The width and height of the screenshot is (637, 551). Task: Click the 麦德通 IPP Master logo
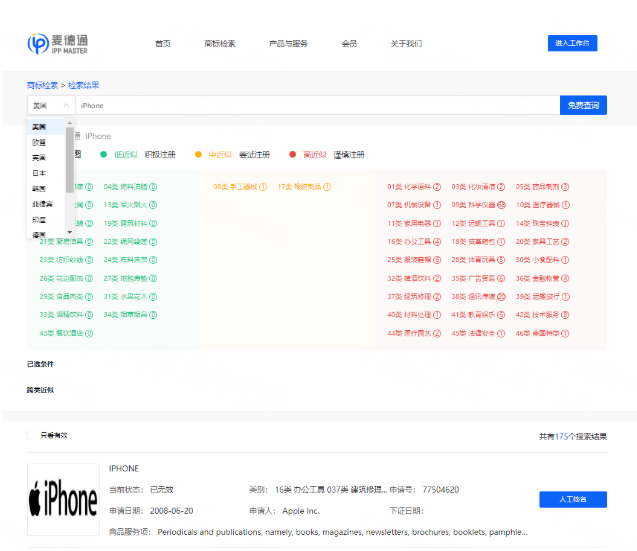(58, 43)
